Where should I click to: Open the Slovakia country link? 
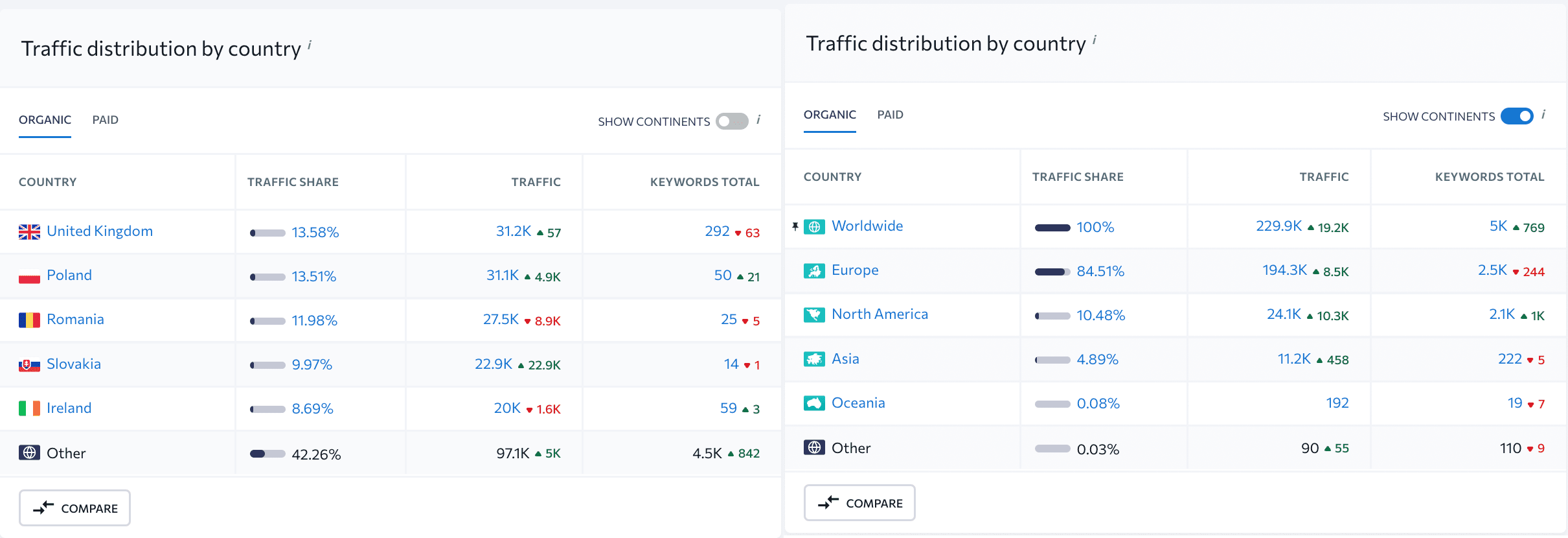[x=74, y=364]
